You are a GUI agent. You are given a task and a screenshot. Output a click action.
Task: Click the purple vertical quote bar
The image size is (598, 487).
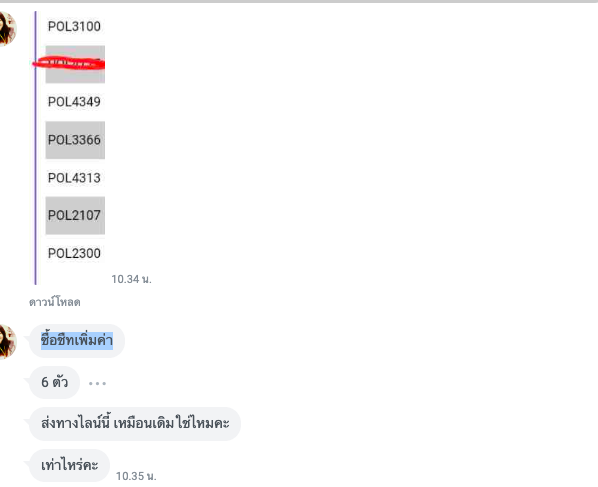click(35, 148)
